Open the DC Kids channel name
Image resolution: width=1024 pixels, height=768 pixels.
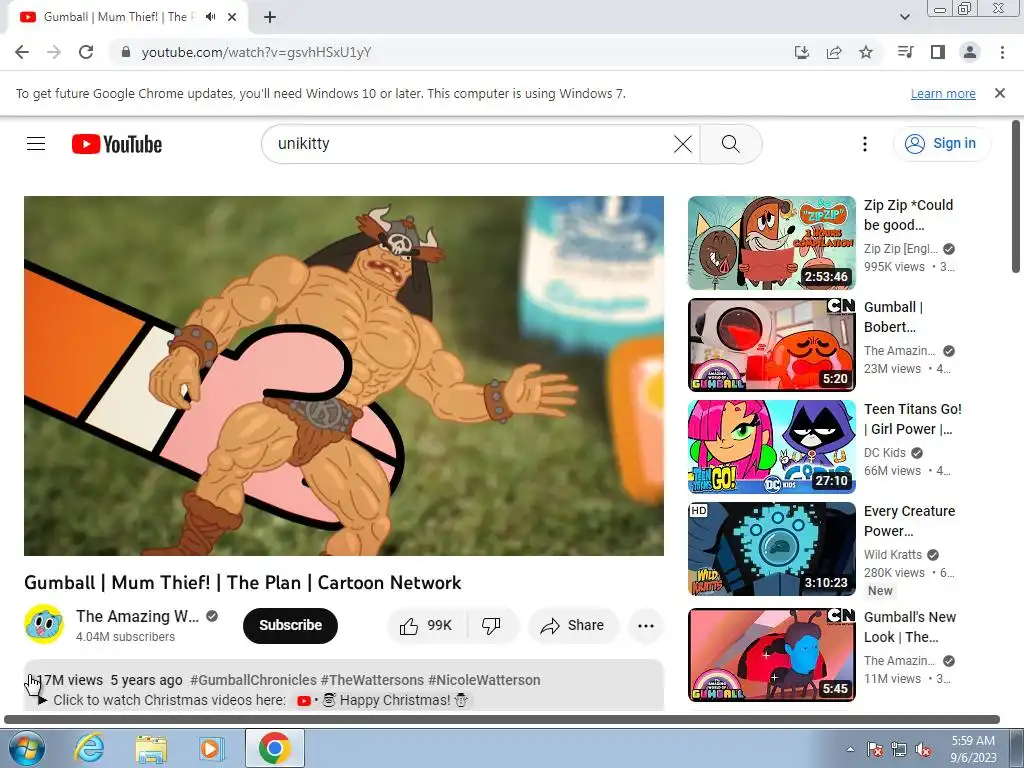tap(885, 453)
